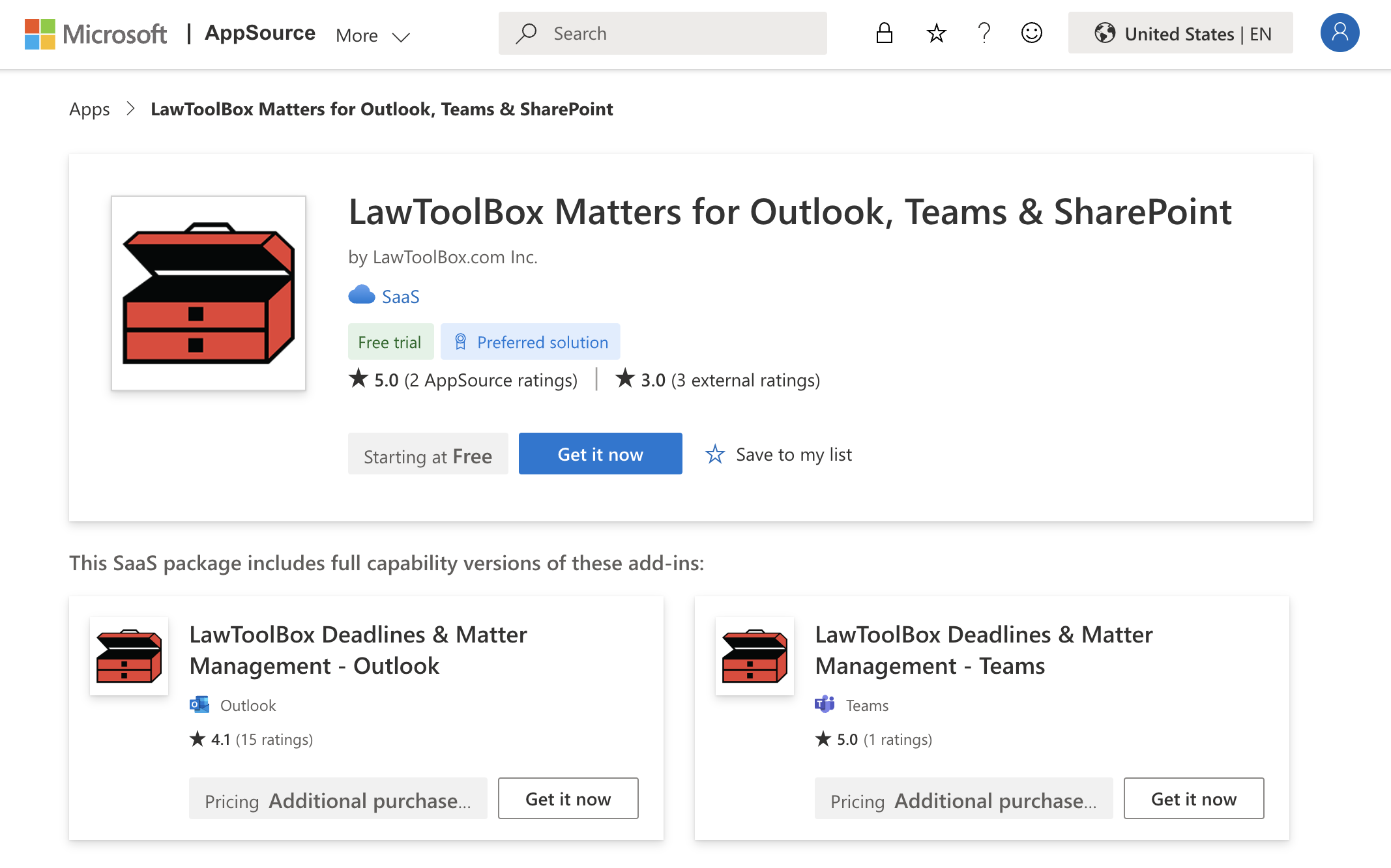Open the user account avatar
Screen dimensions: 1391x868
[x=1340, y=33]
